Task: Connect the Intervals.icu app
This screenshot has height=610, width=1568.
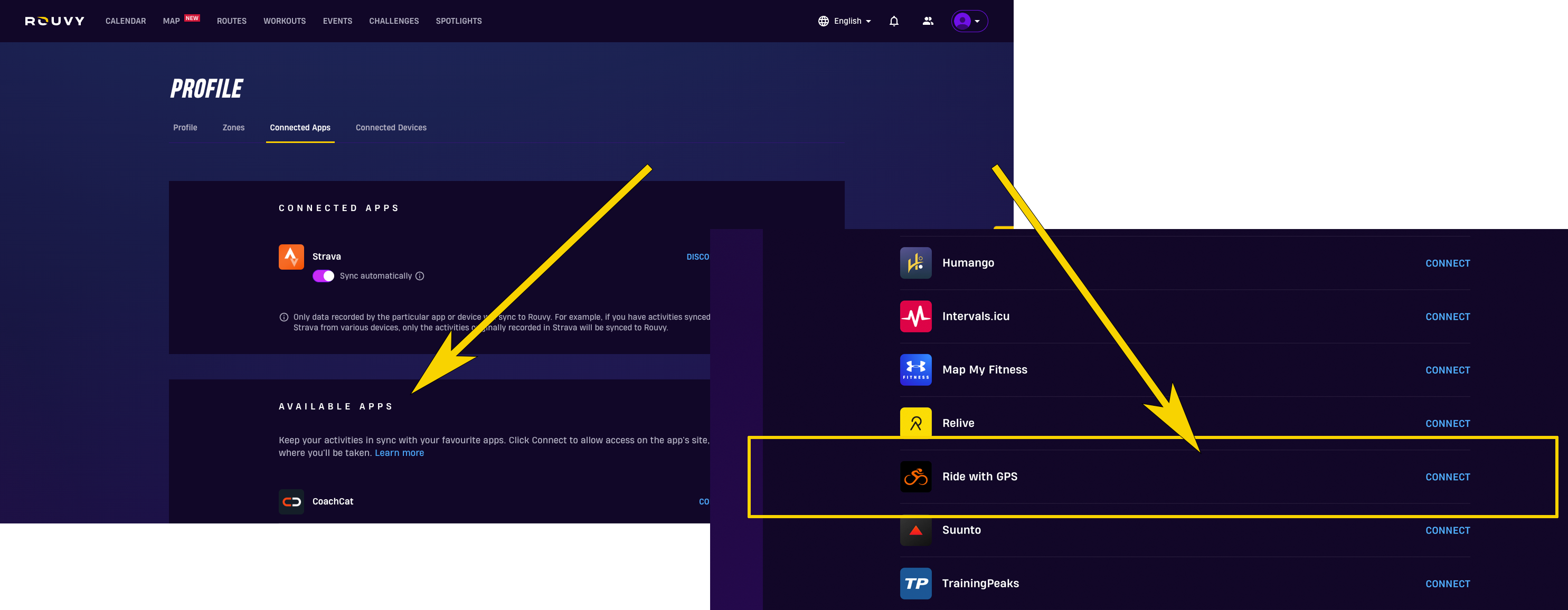Action: coord(1448,317)
